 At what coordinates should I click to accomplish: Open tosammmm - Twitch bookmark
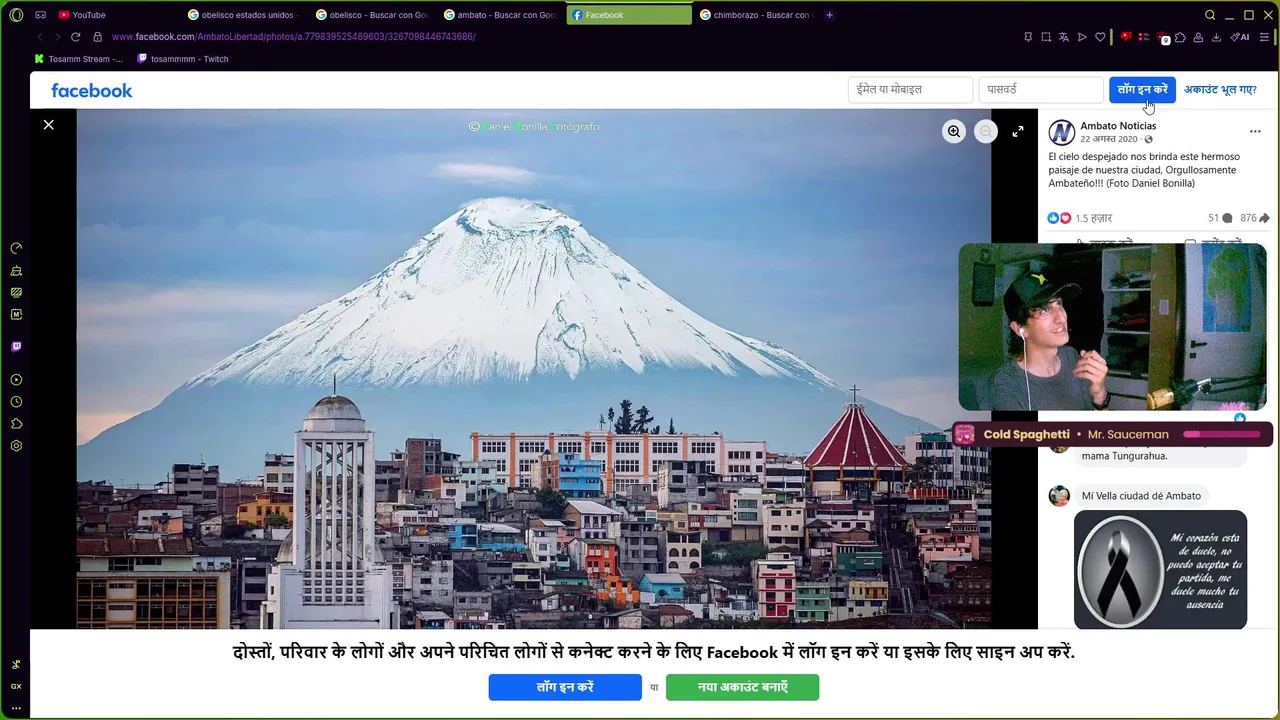tap(183, 59)
